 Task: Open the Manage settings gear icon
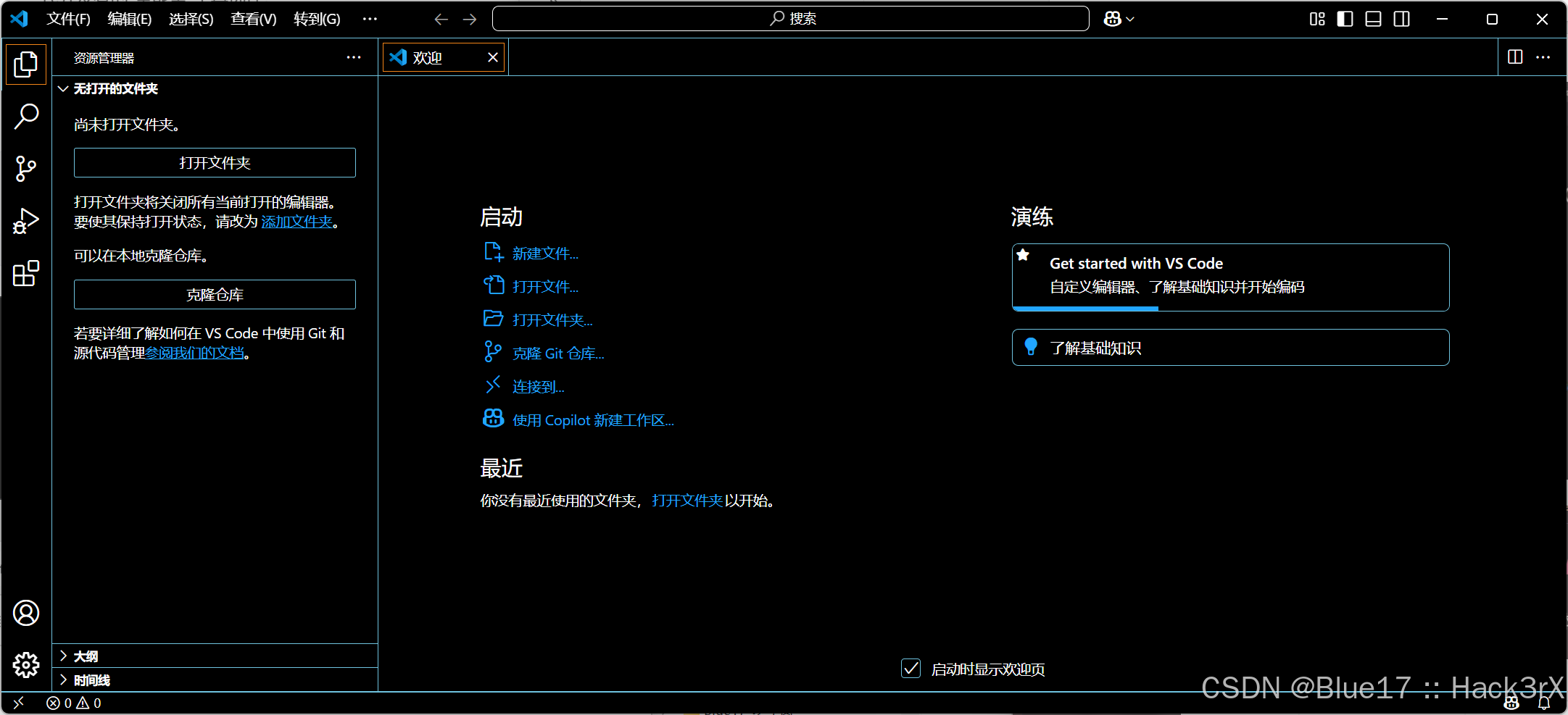(x=26, y=664)
